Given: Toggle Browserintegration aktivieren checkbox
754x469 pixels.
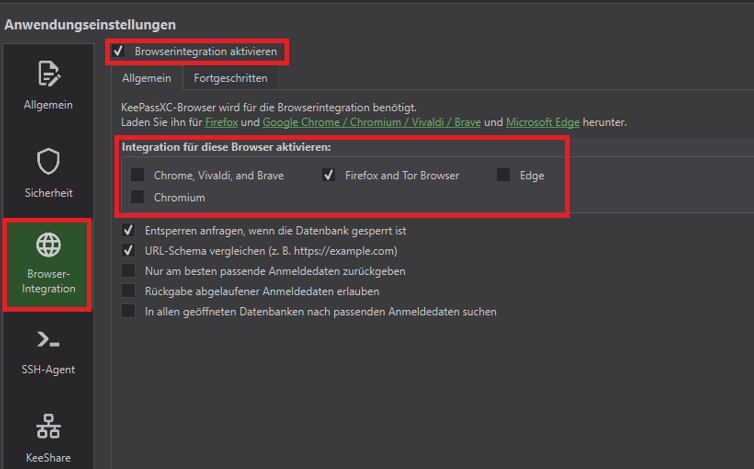Looking at the screenshot, I should pos(120,50).
